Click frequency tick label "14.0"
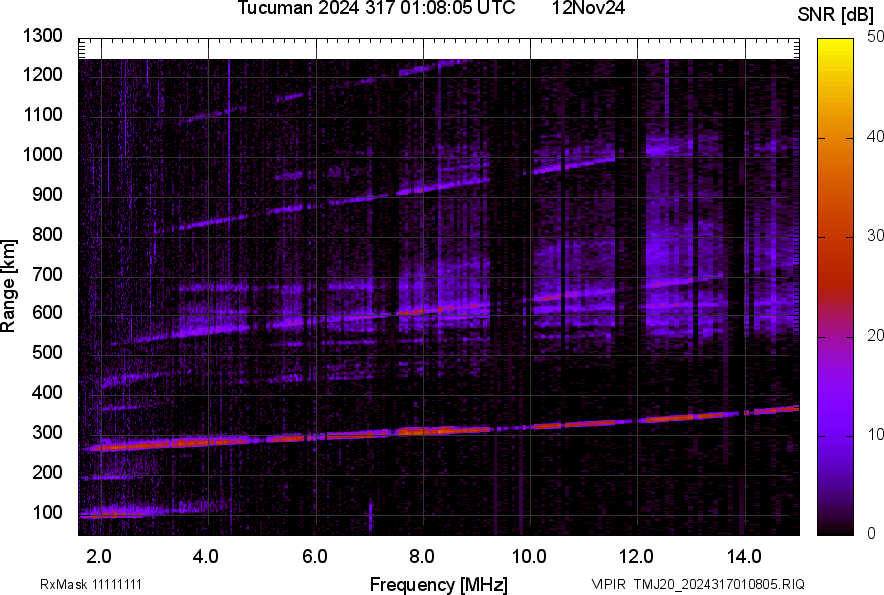This screenshot has width=884, height=595. [x=744, y=557]
